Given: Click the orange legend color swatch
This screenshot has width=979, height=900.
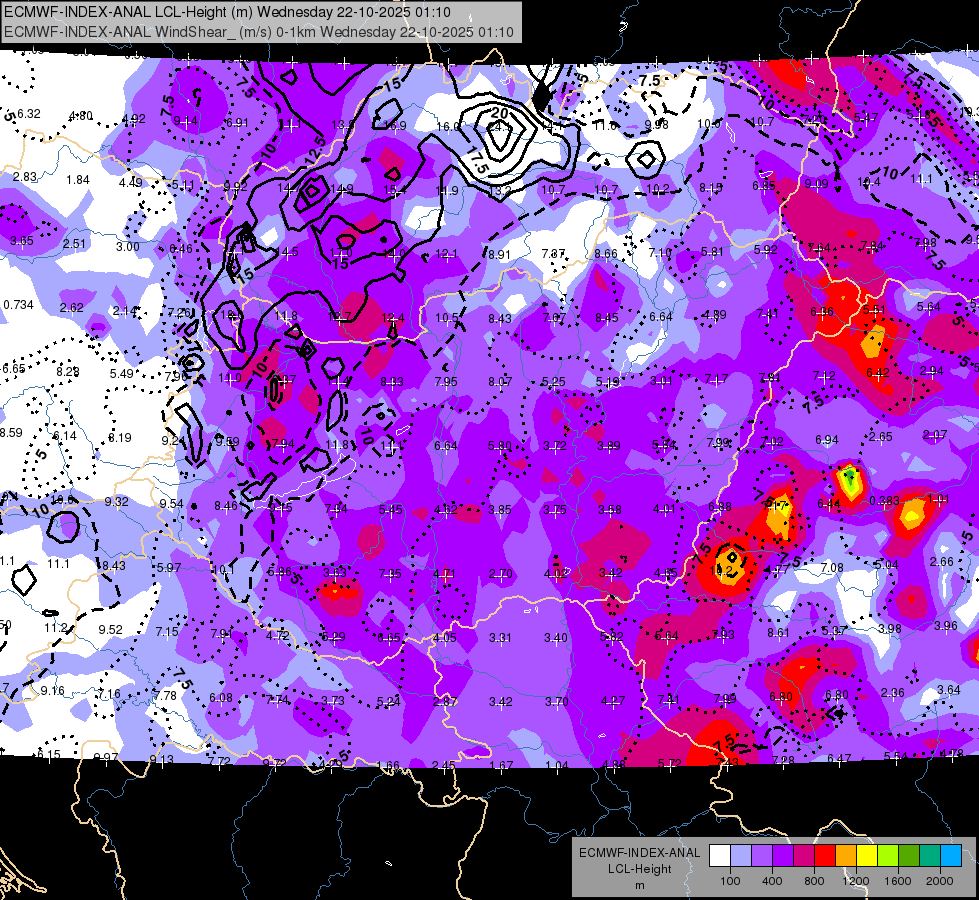Looking at the screenshot, I should [846, 856].
